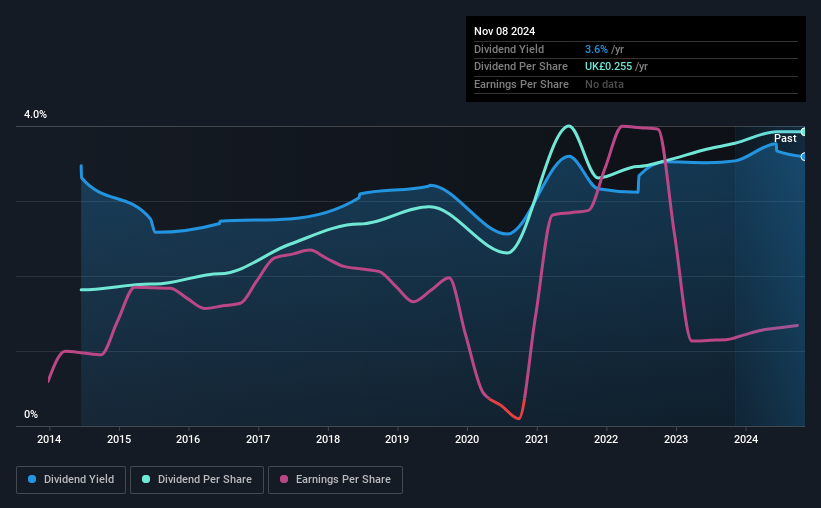821x508 pixels.
Task: Click the UK£0.255 dividend per share value
Action: coord(608,67)
